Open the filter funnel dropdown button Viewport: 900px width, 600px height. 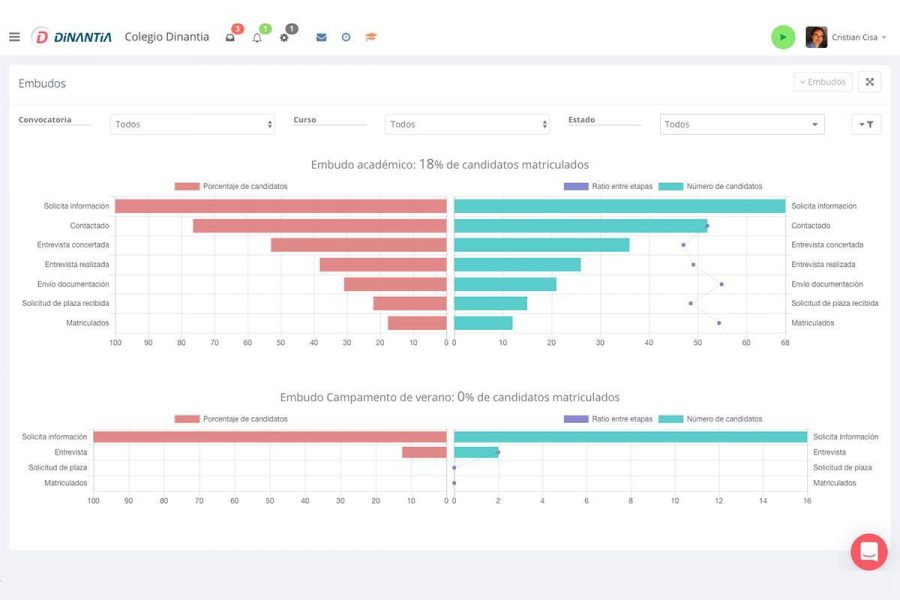tap(866, 124)
